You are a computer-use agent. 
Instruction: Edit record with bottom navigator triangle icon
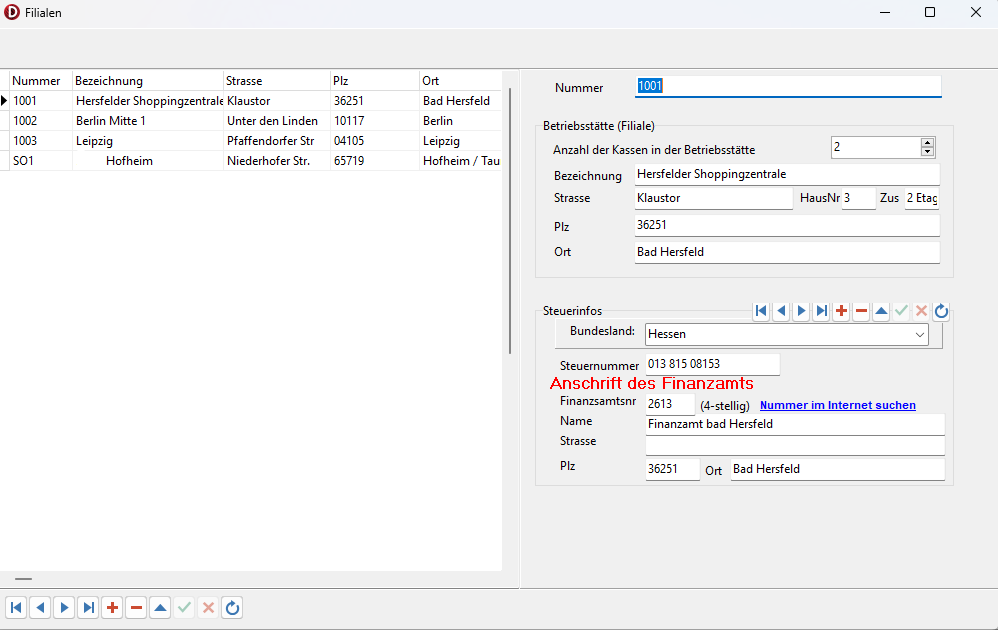pyautogui.click(x=160, y=608)
